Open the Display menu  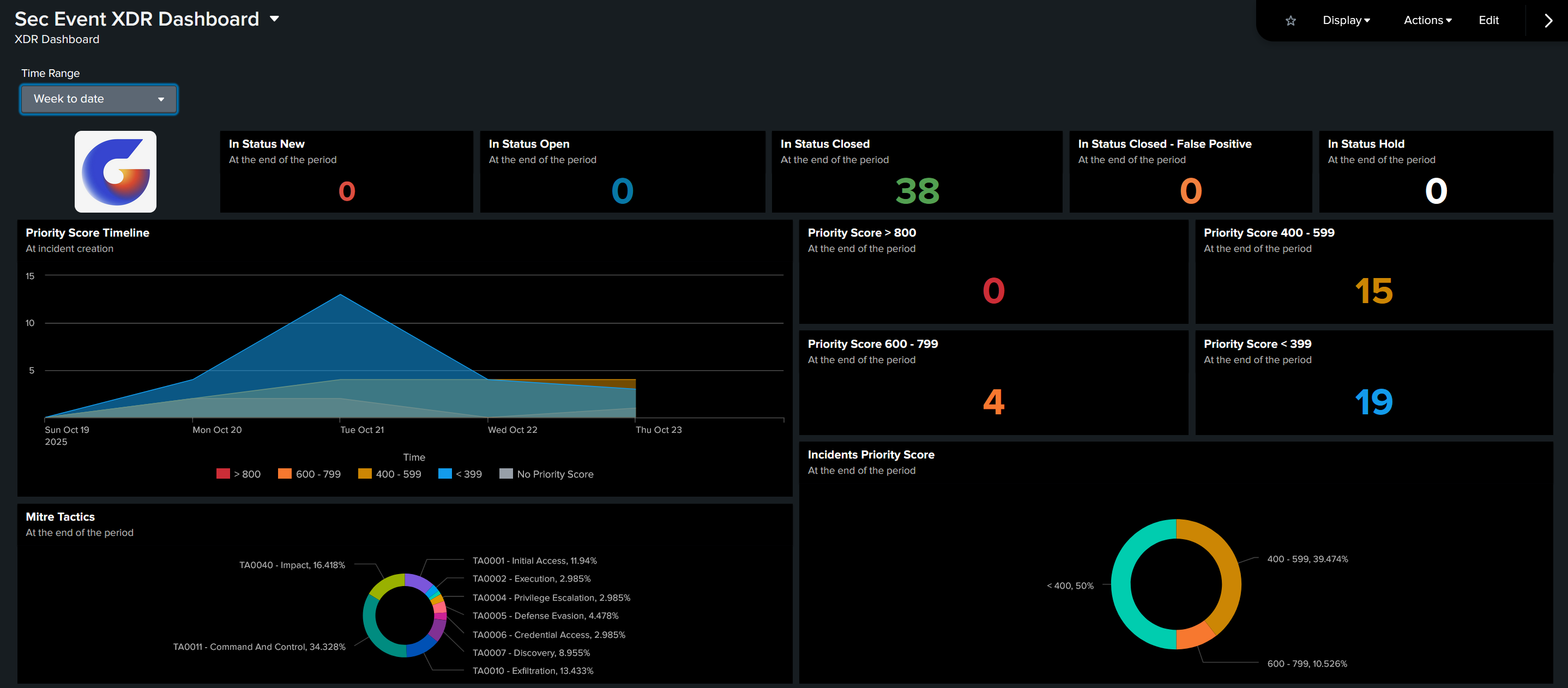coord(1346,20)
